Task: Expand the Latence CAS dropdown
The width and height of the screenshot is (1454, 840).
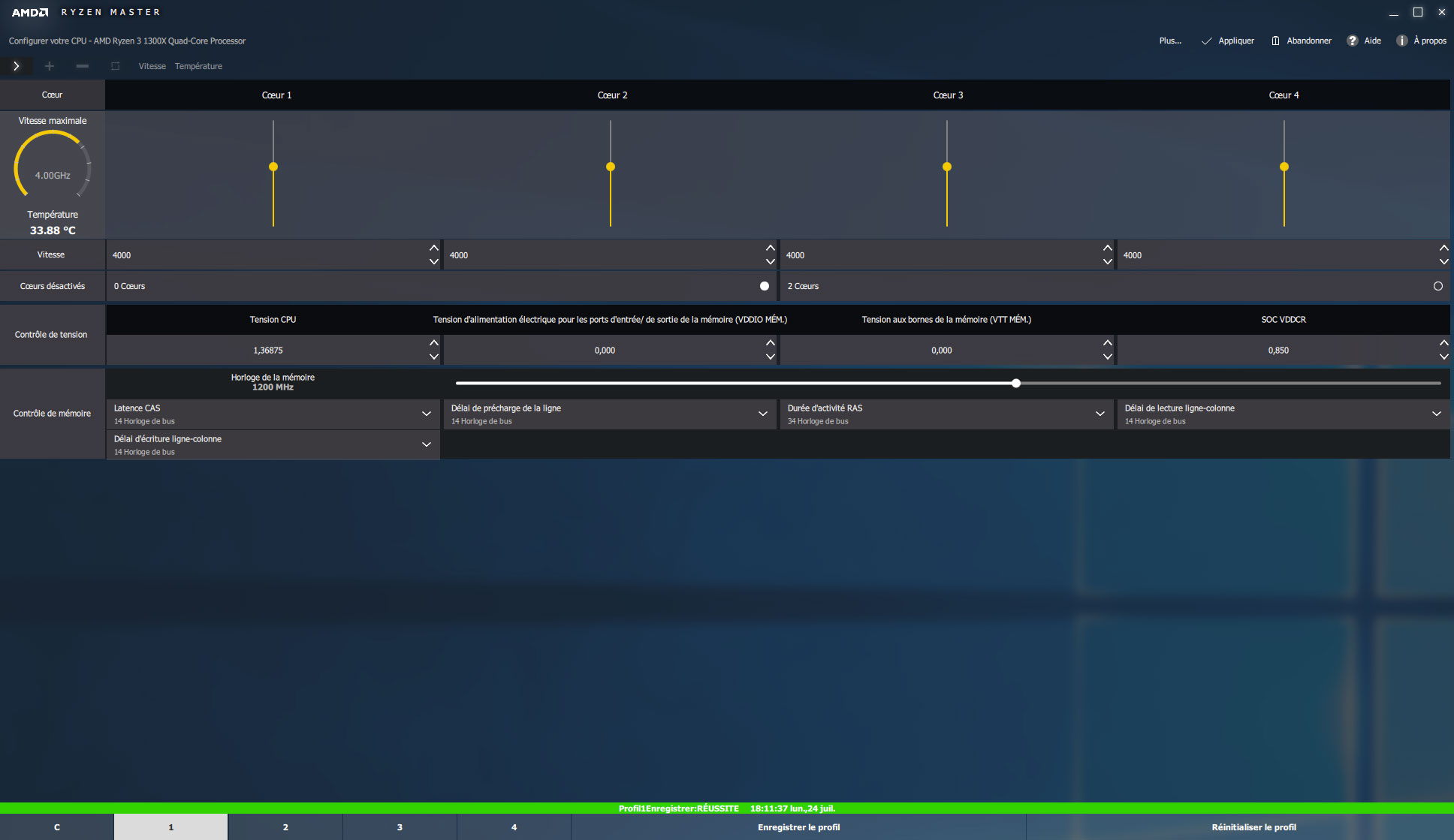Action: click(426, 414)
